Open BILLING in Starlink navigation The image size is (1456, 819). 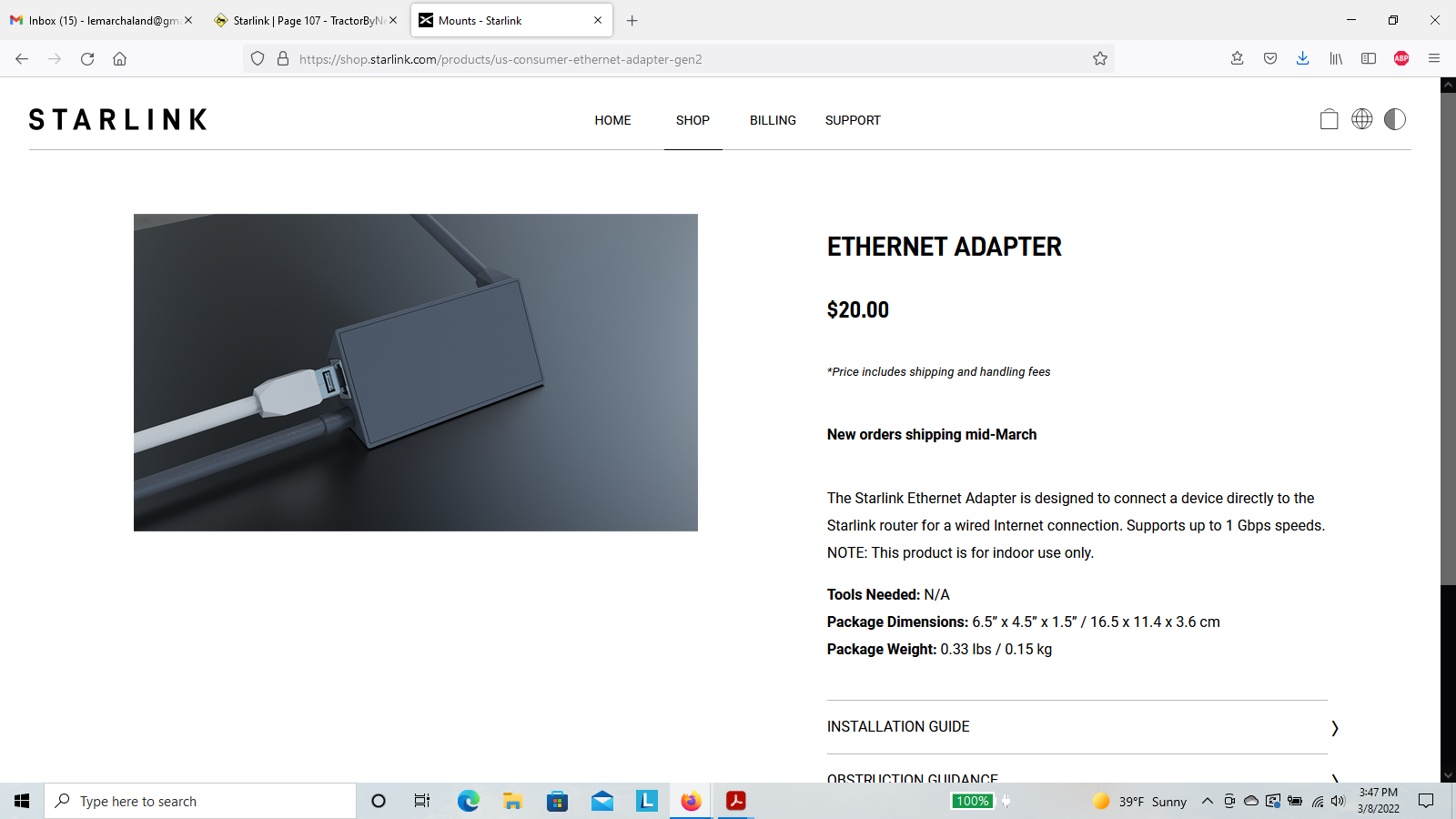(773, 120)
